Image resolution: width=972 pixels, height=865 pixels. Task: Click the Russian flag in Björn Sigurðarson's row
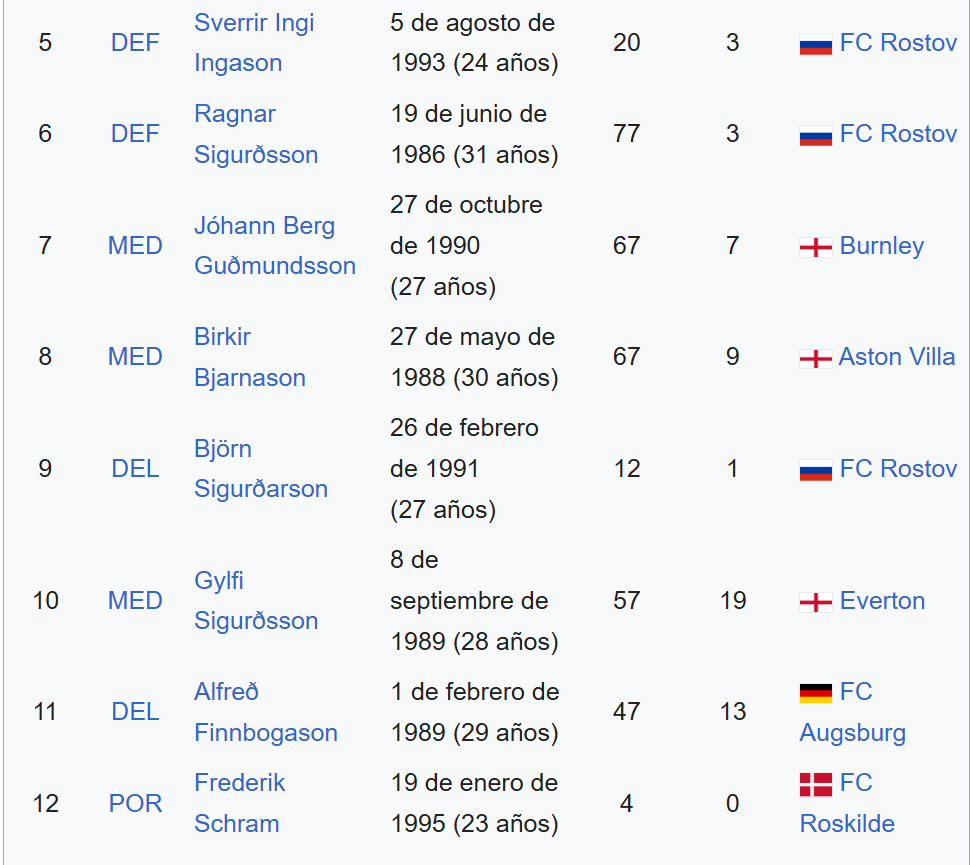815,471
